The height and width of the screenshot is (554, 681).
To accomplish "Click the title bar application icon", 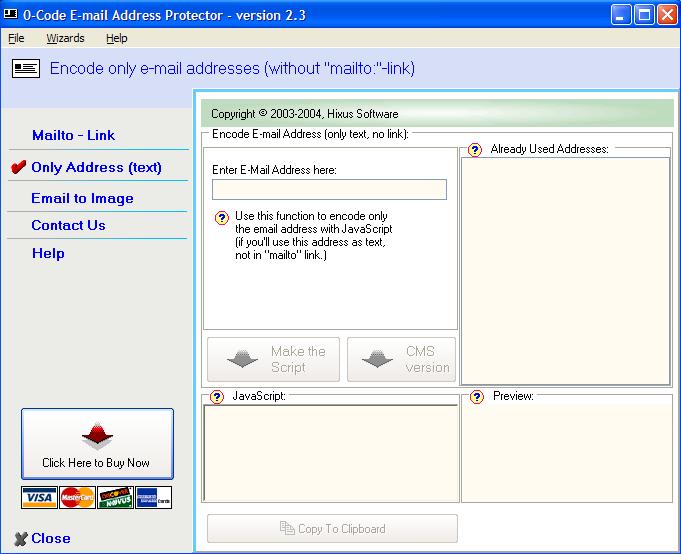I will 10,14.
